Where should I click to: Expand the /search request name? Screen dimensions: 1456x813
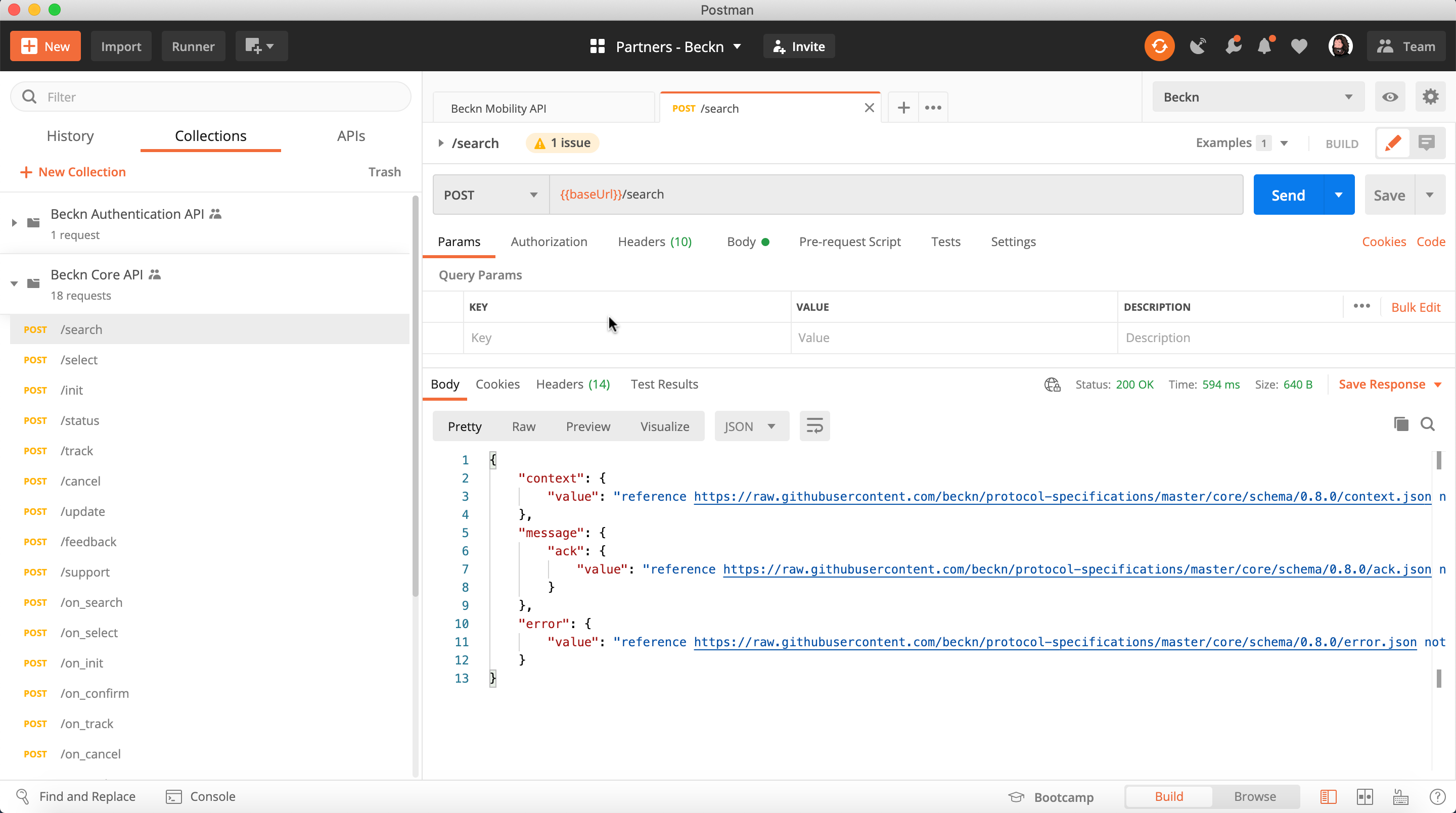[441, 144]
